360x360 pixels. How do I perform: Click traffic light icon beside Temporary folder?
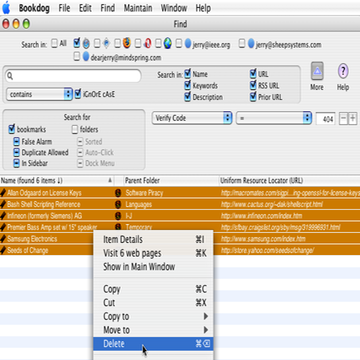click(118, 227)
